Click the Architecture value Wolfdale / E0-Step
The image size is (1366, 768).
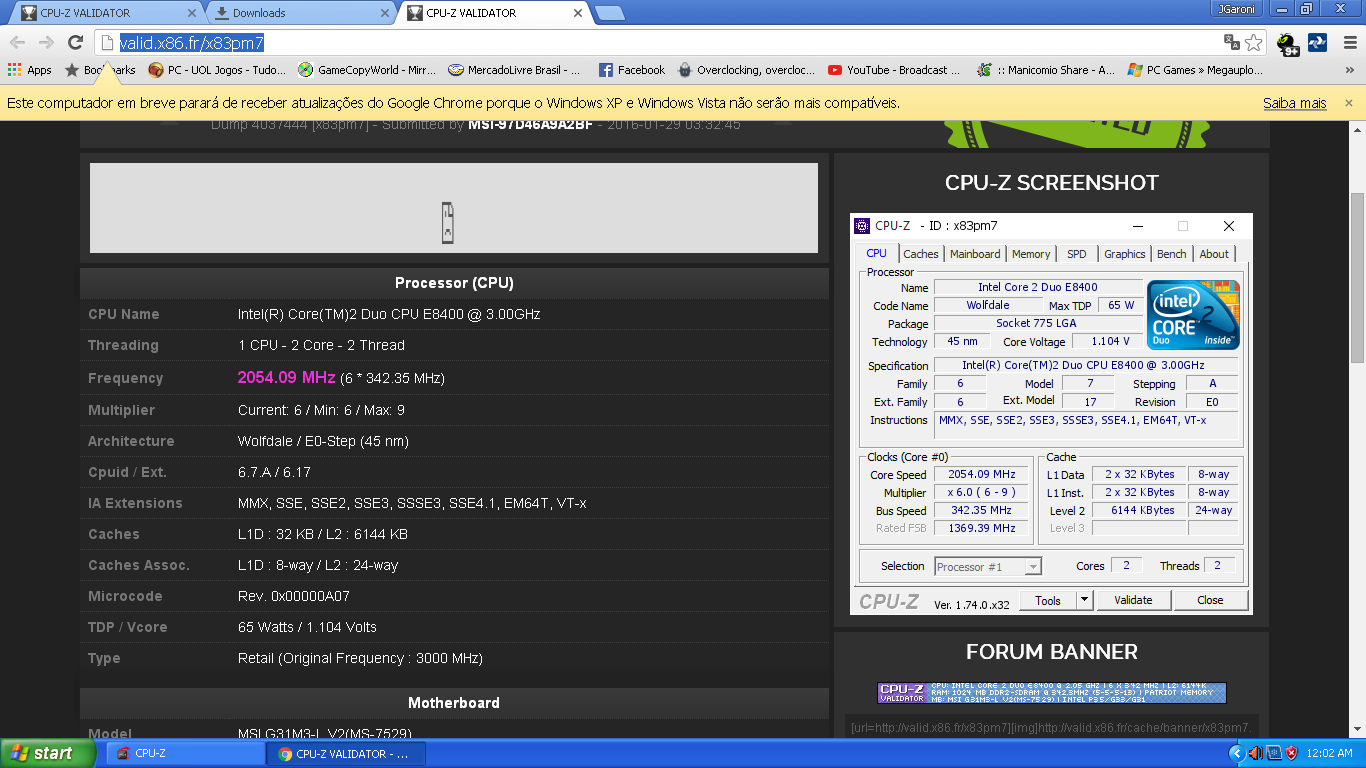point(323,441)
